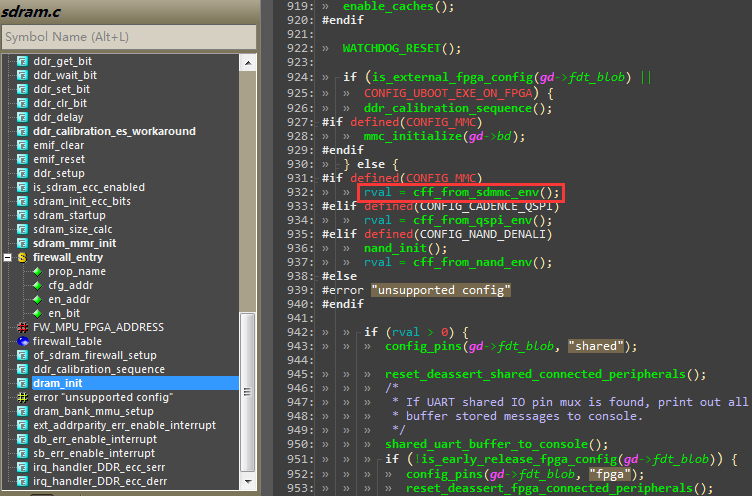Click the green member icon beside prop_name

pyautogui.click(x=38, y=271)
